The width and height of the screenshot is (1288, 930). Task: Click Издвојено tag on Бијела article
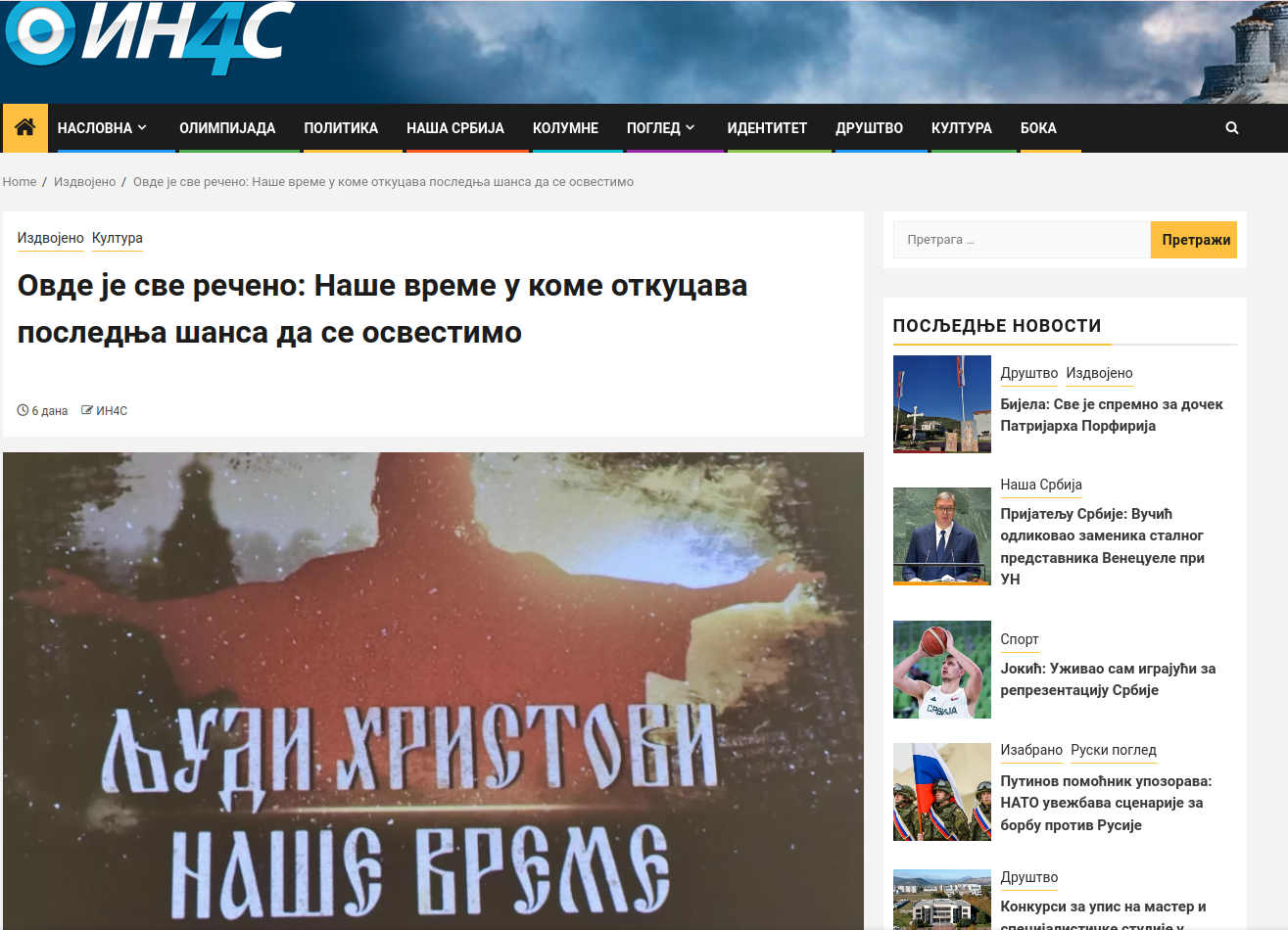(1099, 373)
